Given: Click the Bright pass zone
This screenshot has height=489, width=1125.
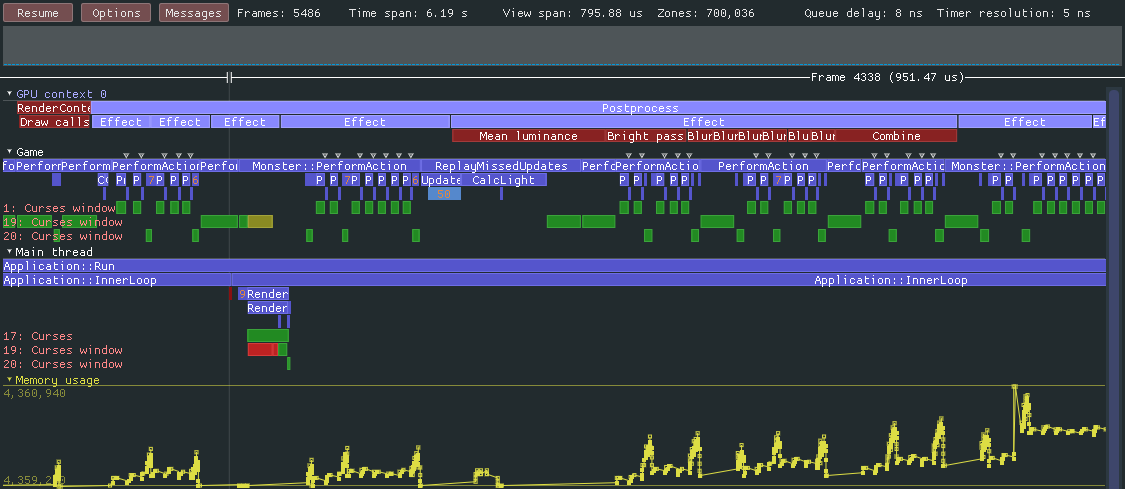Looking at the screenshot, I should pyautogui.click(x=645, y=136).
